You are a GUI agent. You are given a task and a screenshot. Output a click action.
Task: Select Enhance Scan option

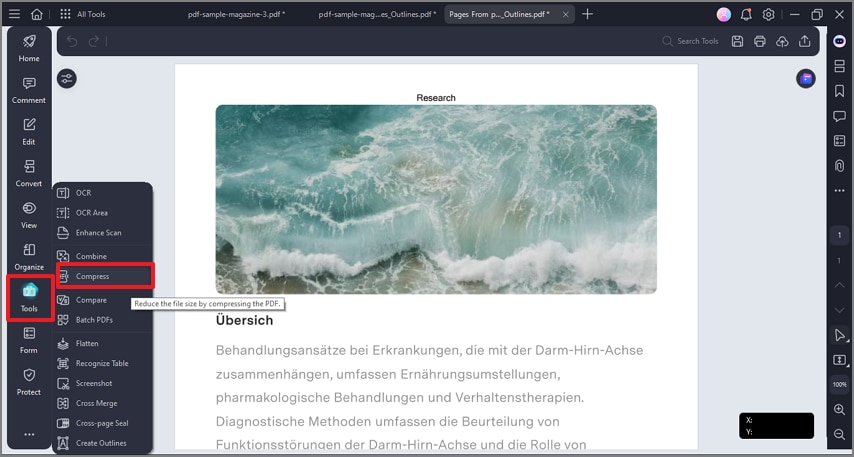(x=102, y=233)
